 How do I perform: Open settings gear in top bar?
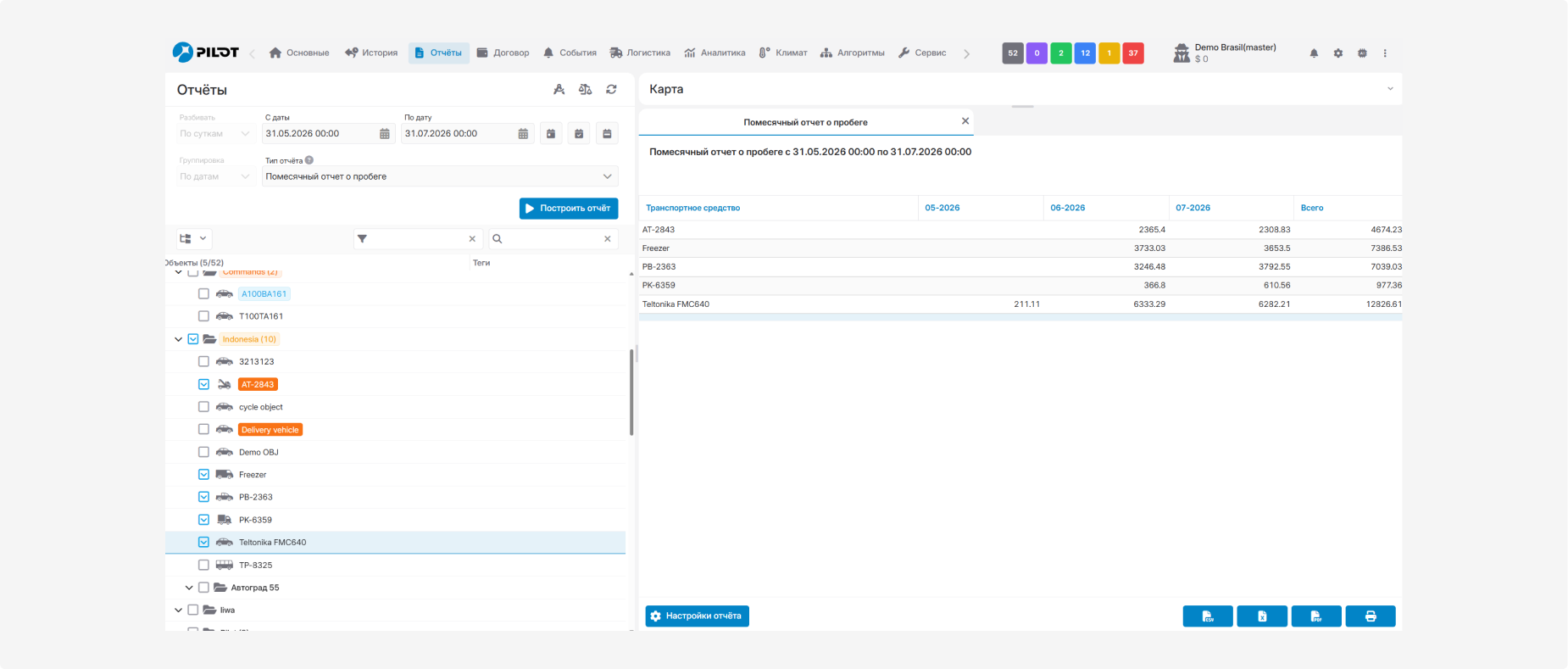coord(1338,53)
